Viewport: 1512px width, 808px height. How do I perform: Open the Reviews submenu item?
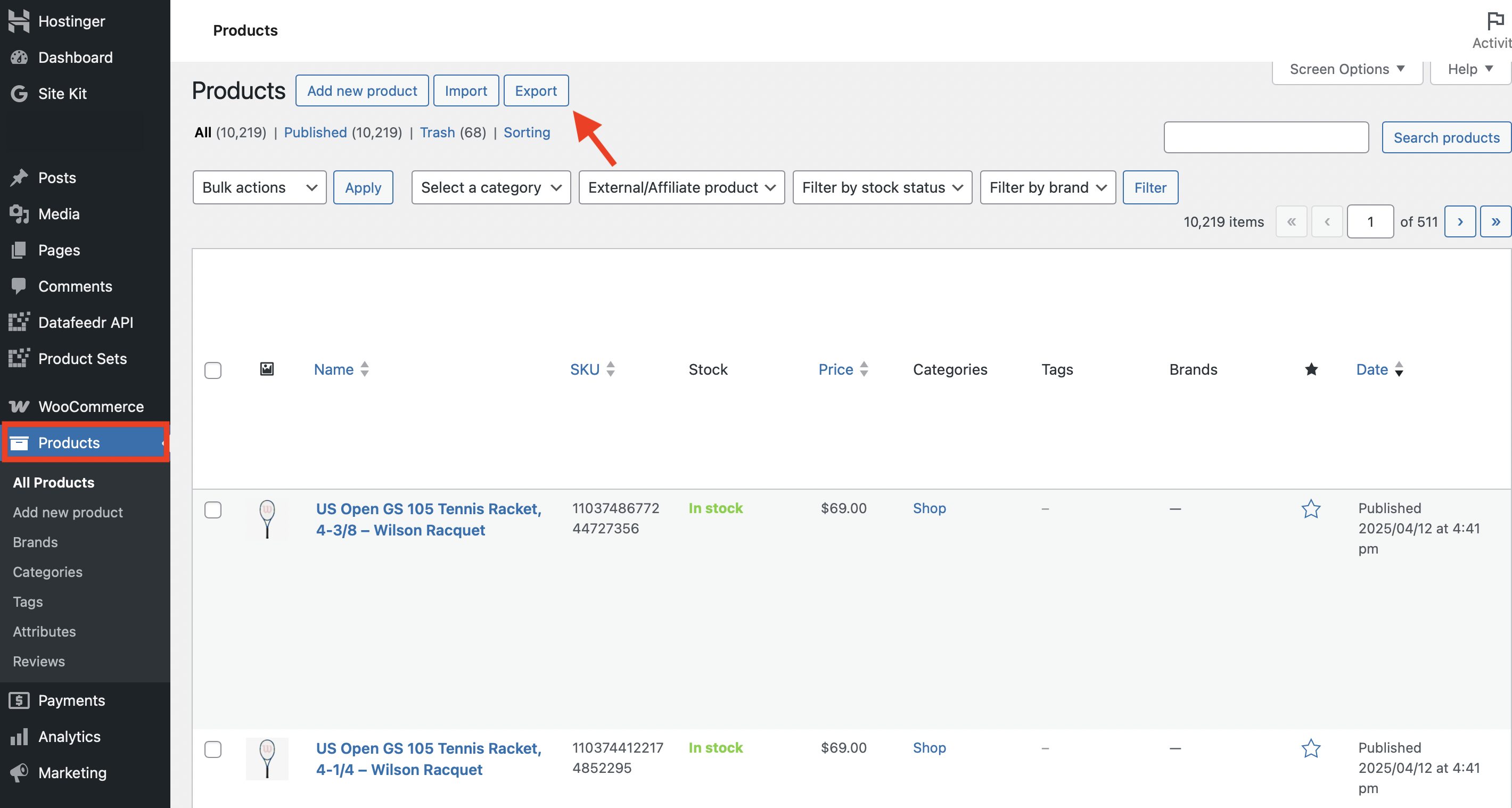tap(39, 661)
